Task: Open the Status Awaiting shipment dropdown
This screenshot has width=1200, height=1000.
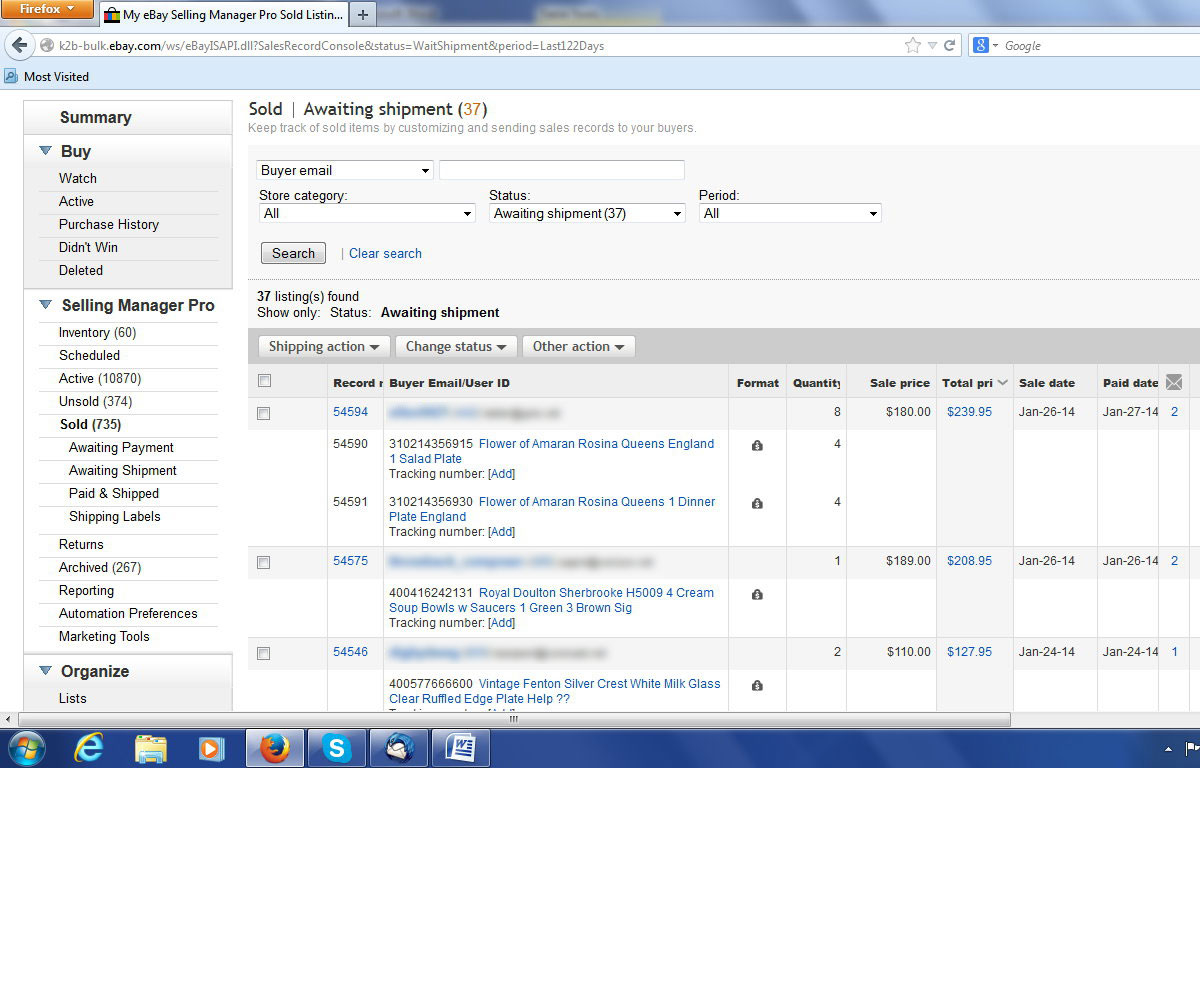Action: pos(588,213)
